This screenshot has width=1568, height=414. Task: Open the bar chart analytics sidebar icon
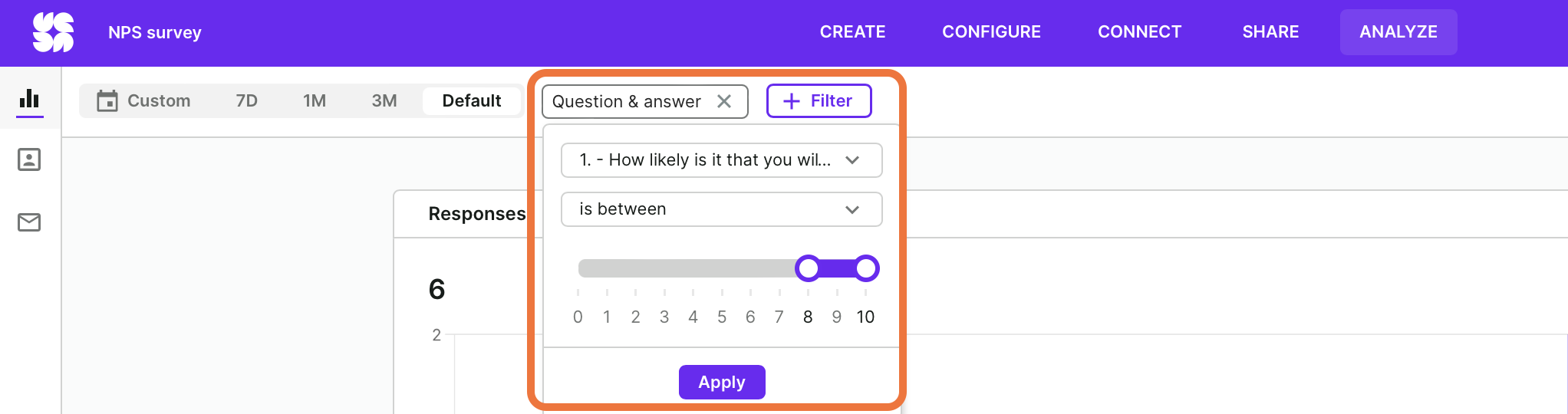click(29, 98)
